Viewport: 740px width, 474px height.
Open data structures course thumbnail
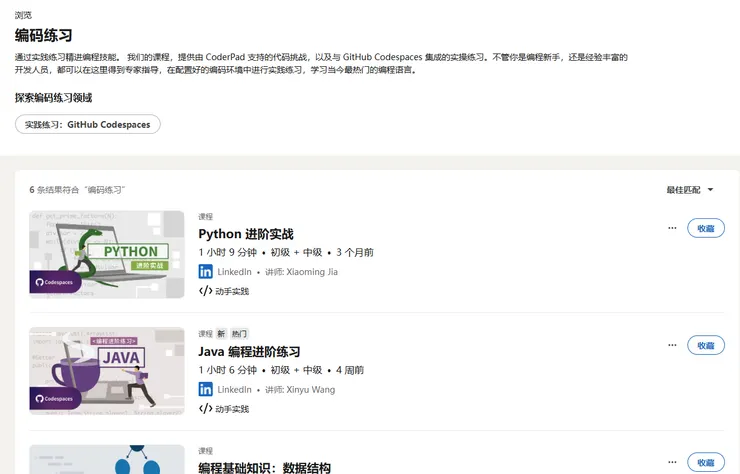[107, 459]
